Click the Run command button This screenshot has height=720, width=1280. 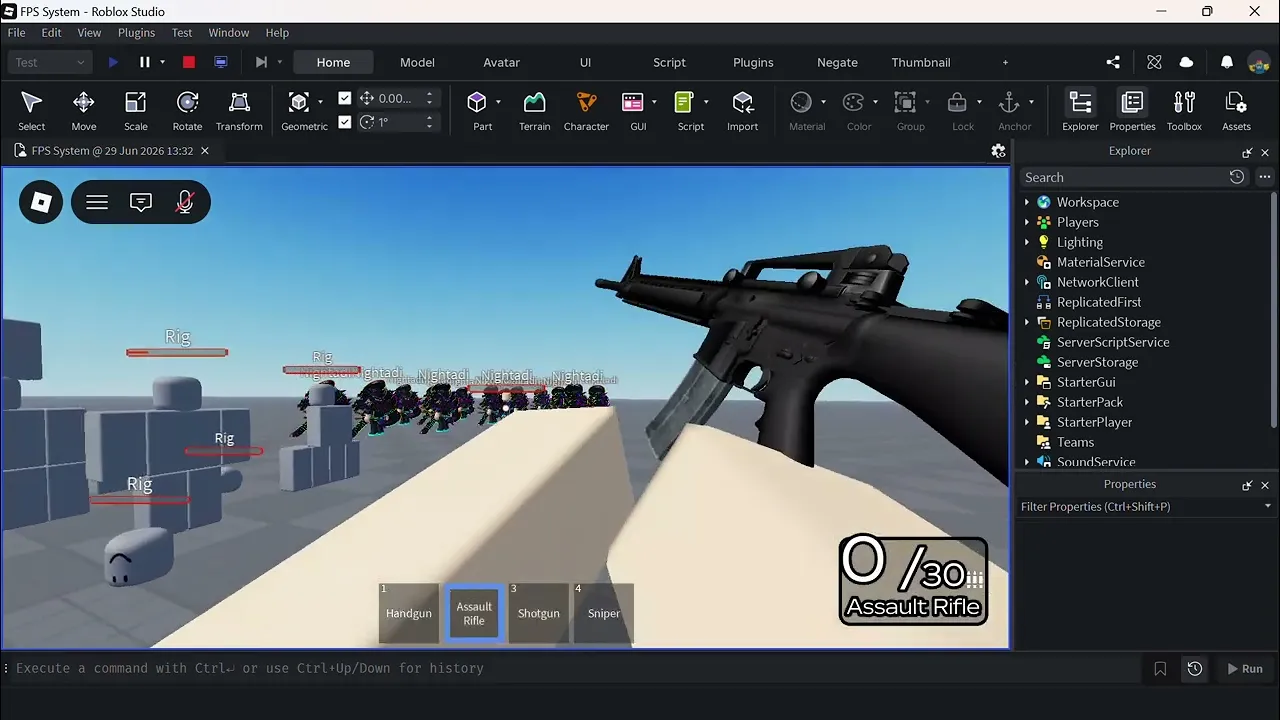click(1245, 669)
